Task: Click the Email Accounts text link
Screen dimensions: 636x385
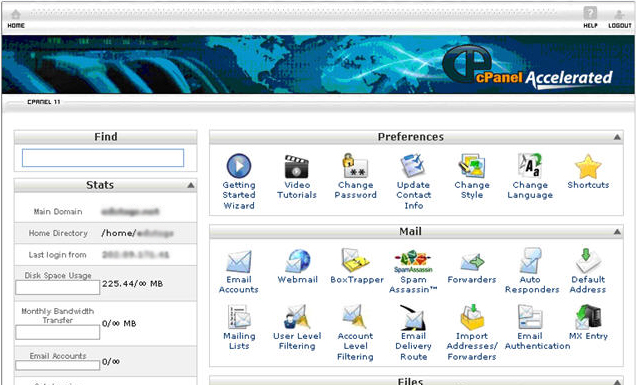Action: pyautogui.click(x=238, y=284)
